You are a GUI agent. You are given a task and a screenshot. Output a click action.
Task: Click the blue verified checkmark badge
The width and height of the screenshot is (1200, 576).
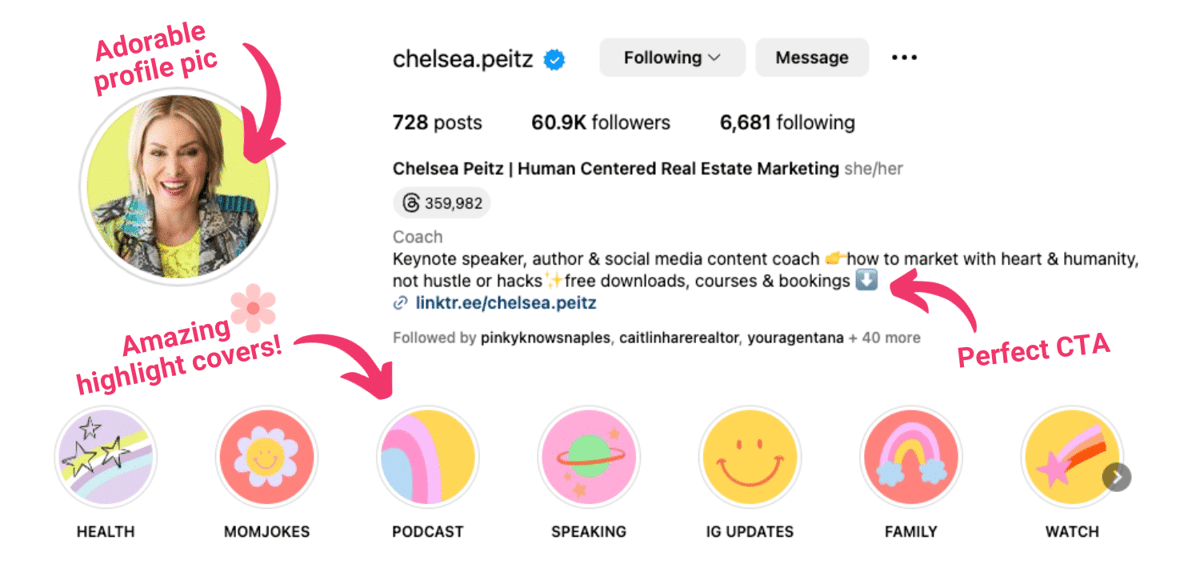[x=554, y=58]
